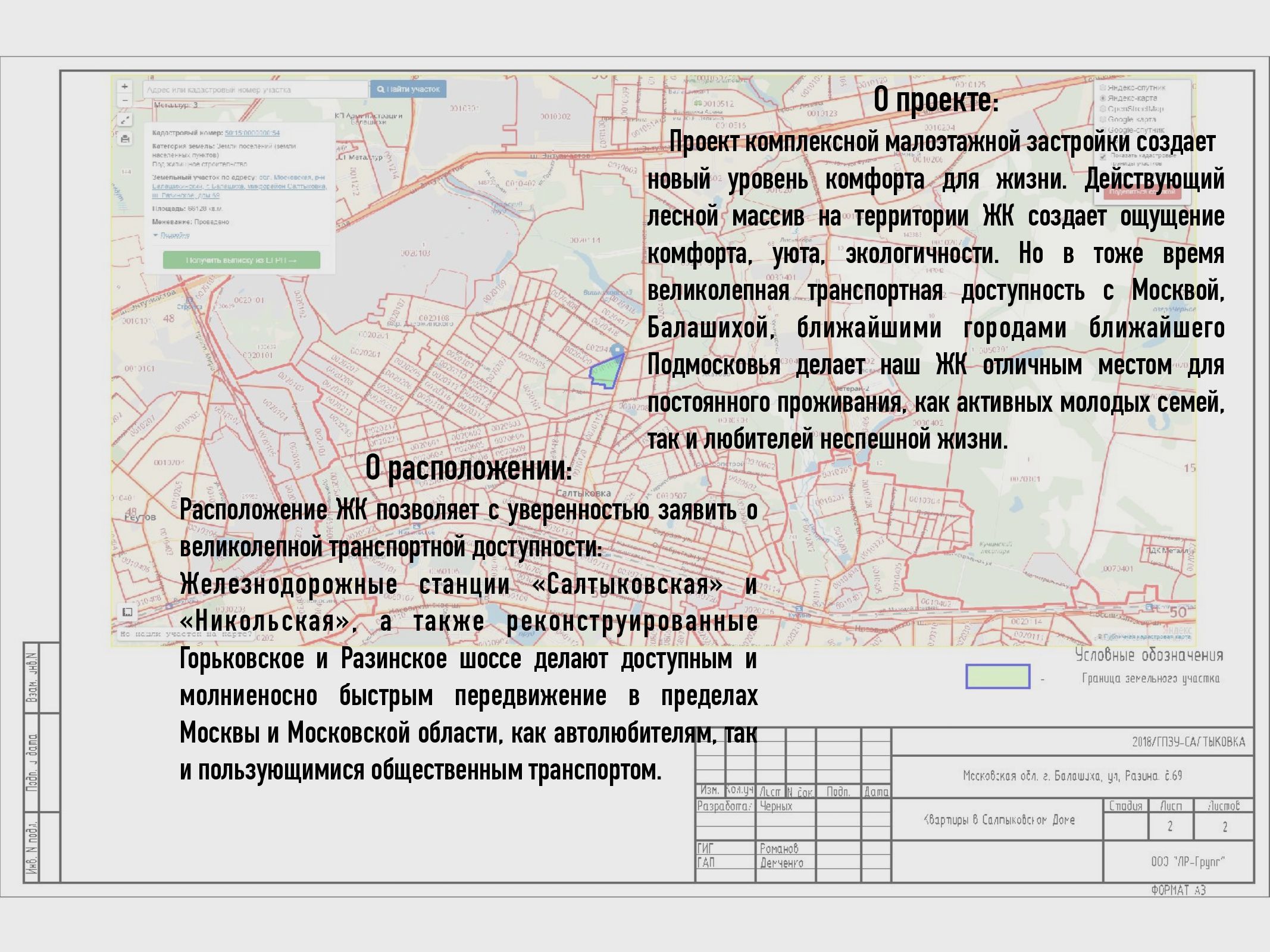Click the 'Найти участок' search button
This screenshot has height=952, width=1270.
coord(408,90)
